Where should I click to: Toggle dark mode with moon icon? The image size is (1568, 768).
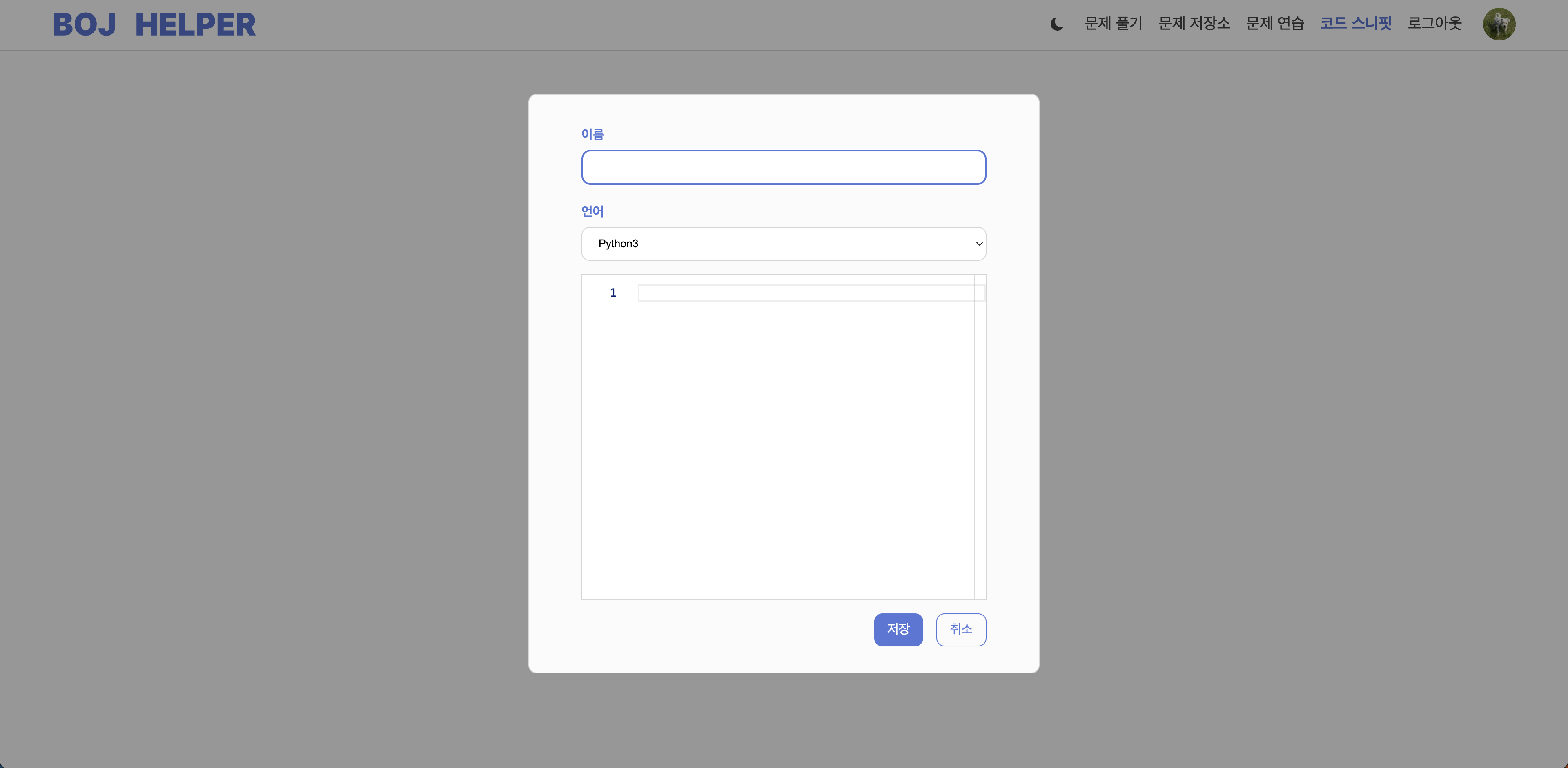(1057, 24)
